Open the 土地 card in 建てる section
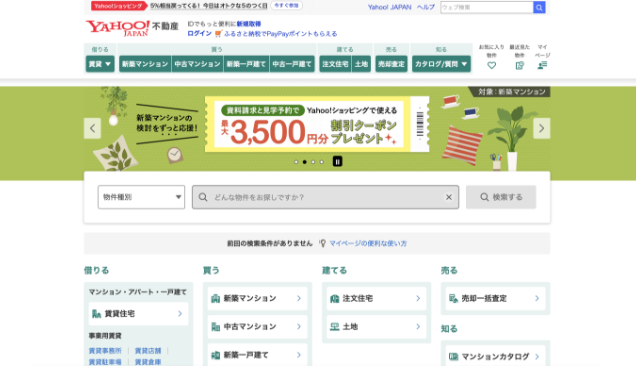 pos(376,327)
